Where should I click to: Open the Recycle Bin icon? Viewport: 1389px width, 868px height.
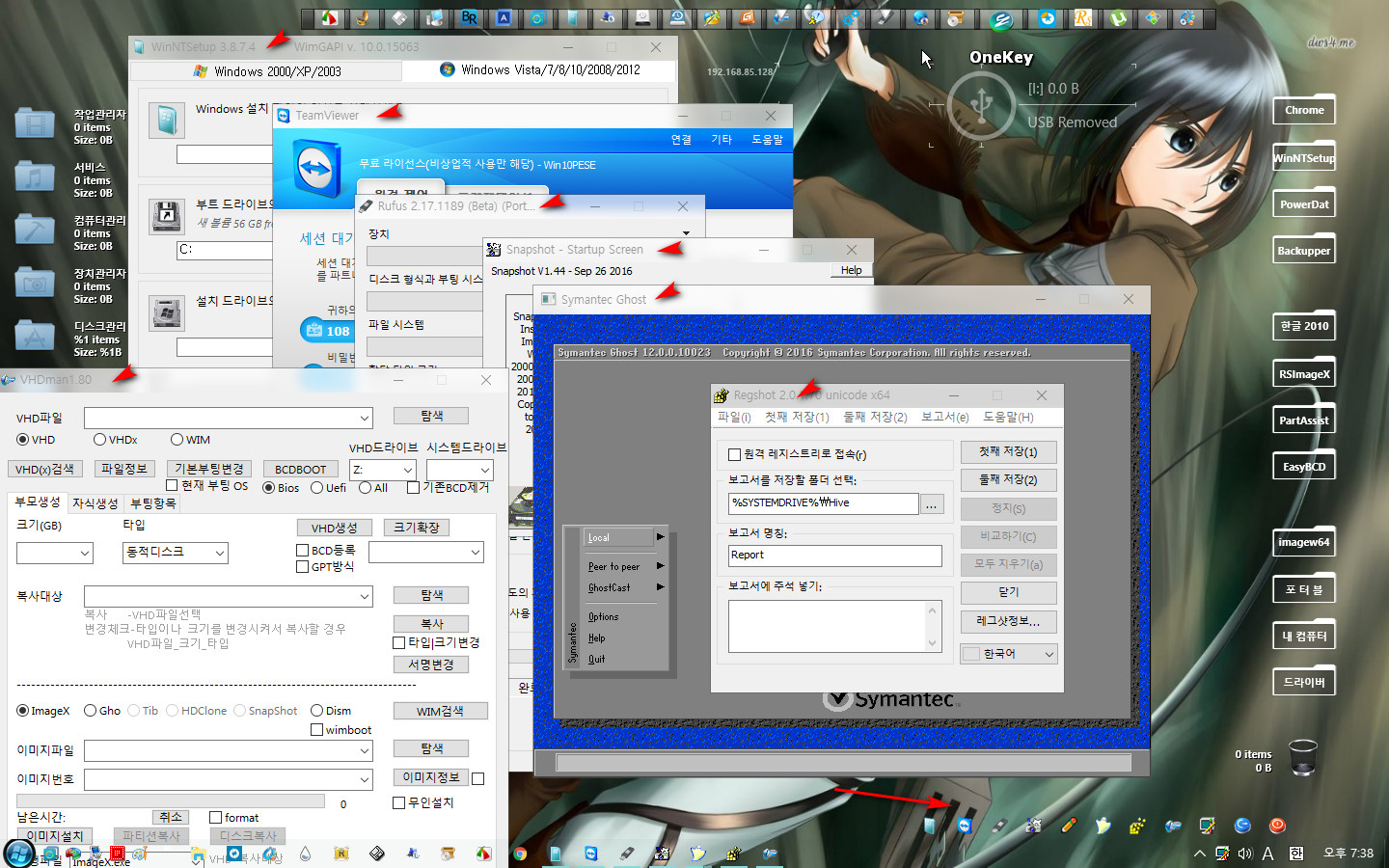[x=1302, y=757]
